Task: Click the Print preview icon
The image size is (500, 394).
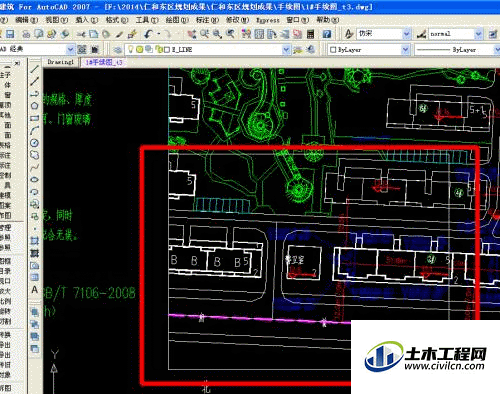Action: tap(39, 34)
